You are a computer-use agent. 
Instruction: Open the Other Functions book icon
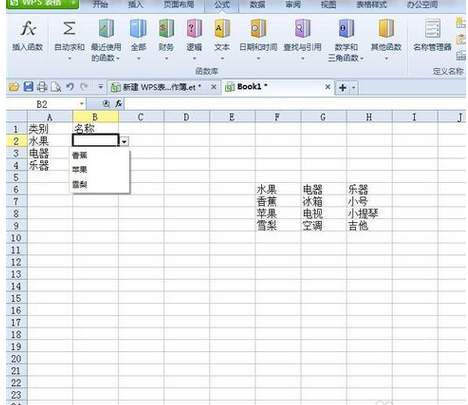(x=386, y=28)
